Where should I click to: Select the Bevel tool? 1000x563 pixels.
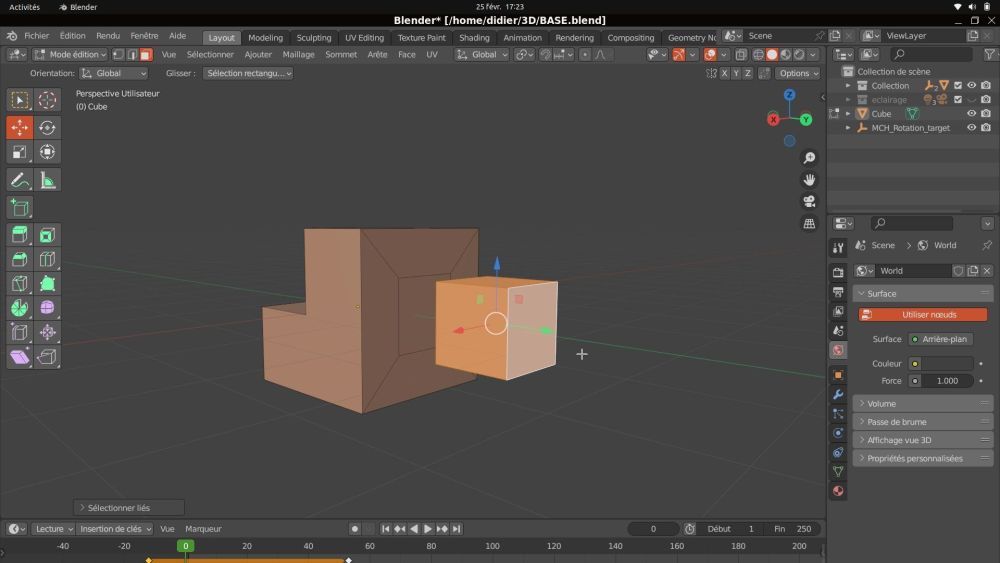[20, 260]
